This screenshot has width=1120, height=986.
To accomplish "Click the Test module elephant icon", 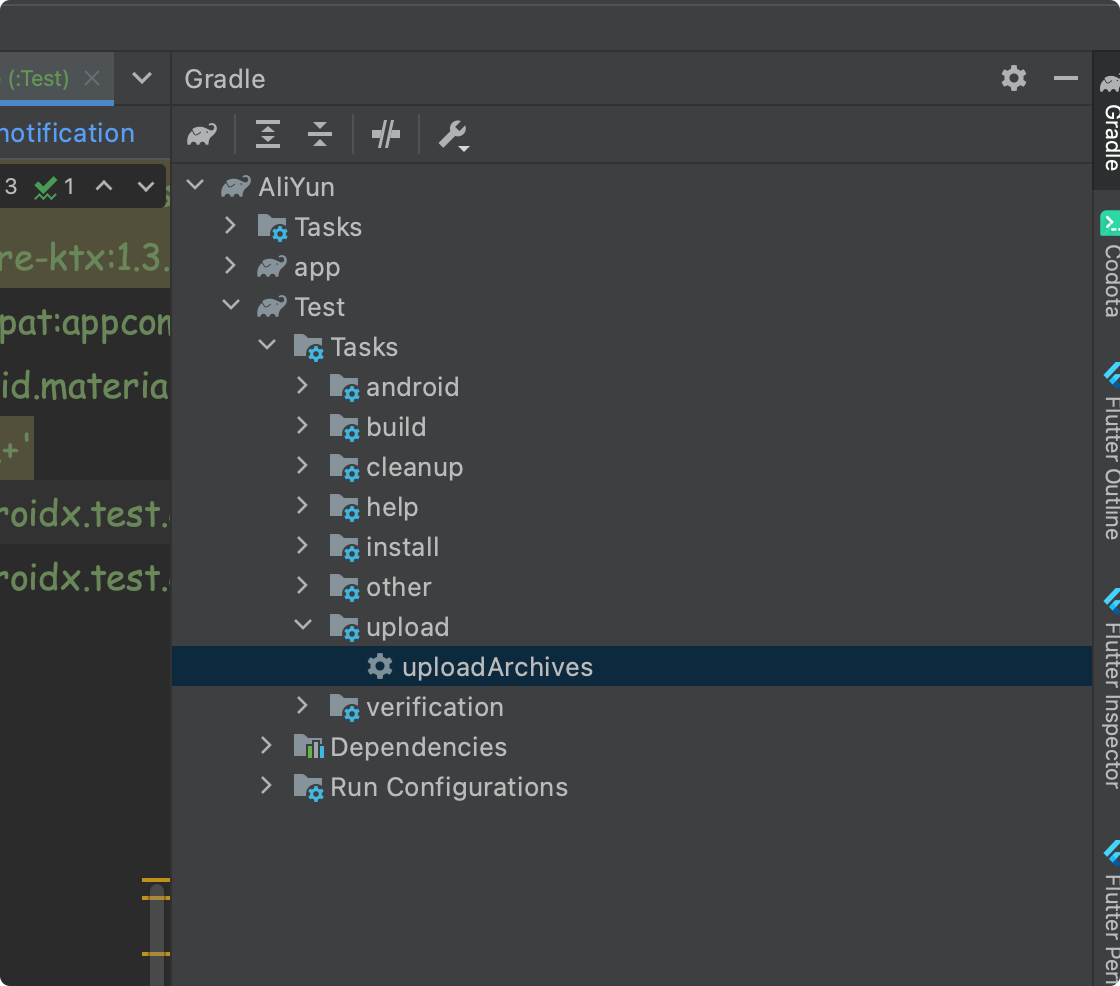I will click(x=271, y=307).
